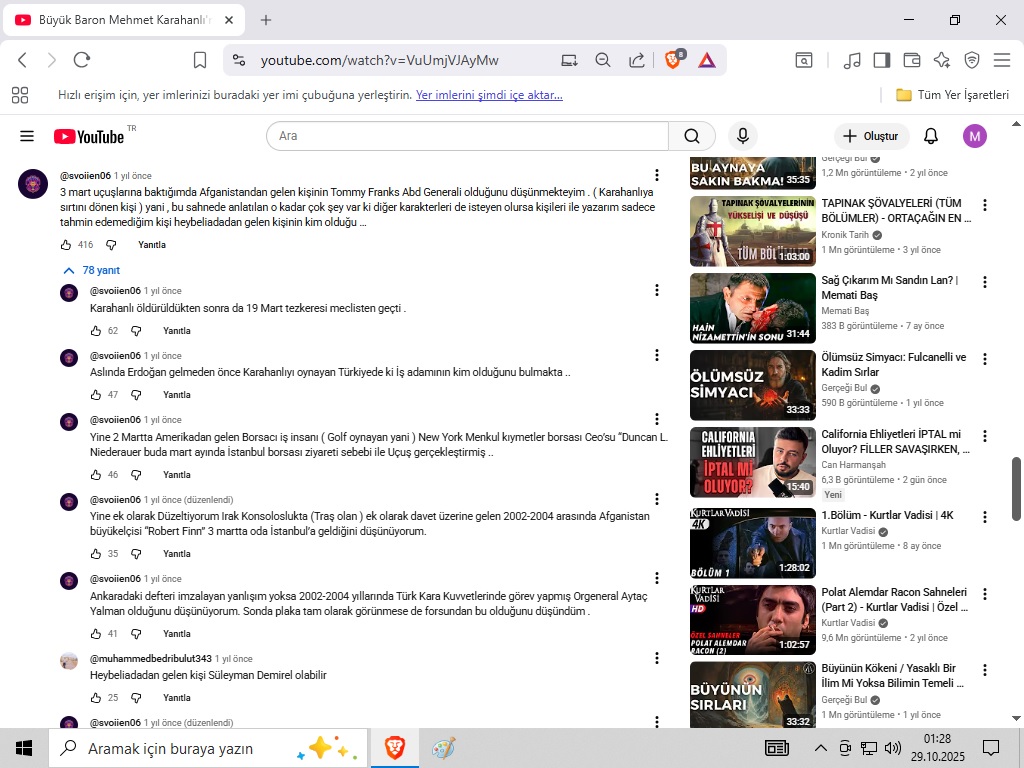Open svoiien06 profile avatar on top comment
The image size is (1024, 768).
[x=33, y=184]
